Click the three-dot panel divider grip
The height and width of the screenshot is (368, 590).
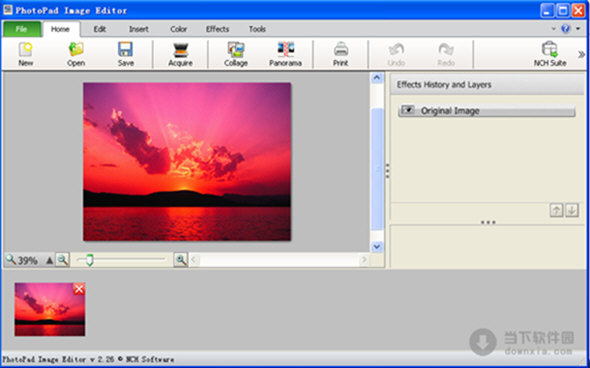[x=488, y=222]
